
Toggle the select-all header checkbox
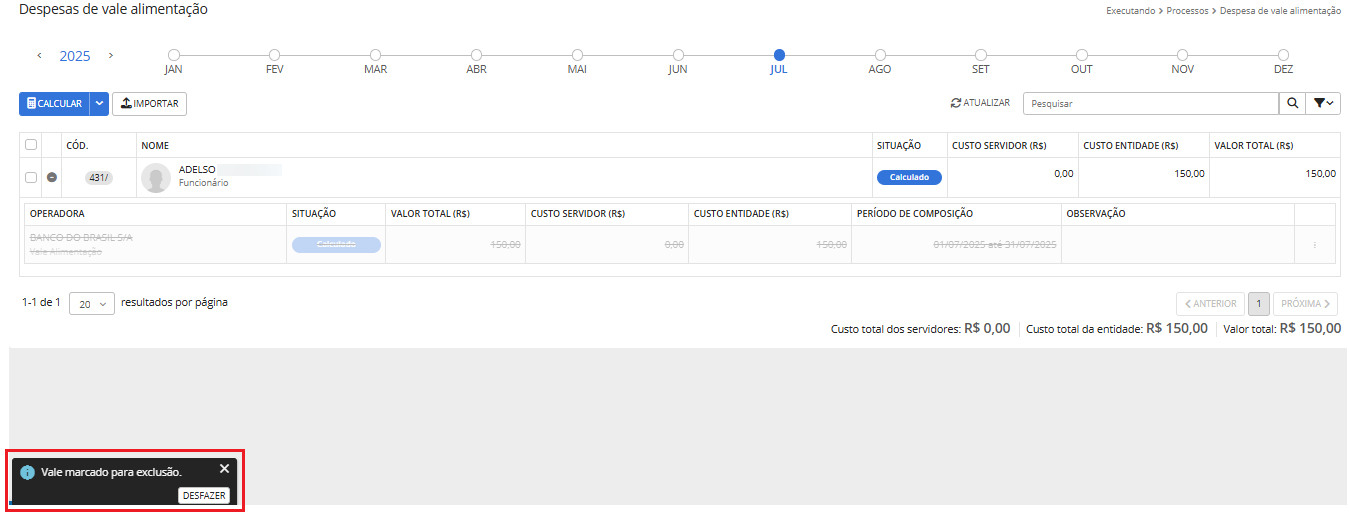(31, 145)
